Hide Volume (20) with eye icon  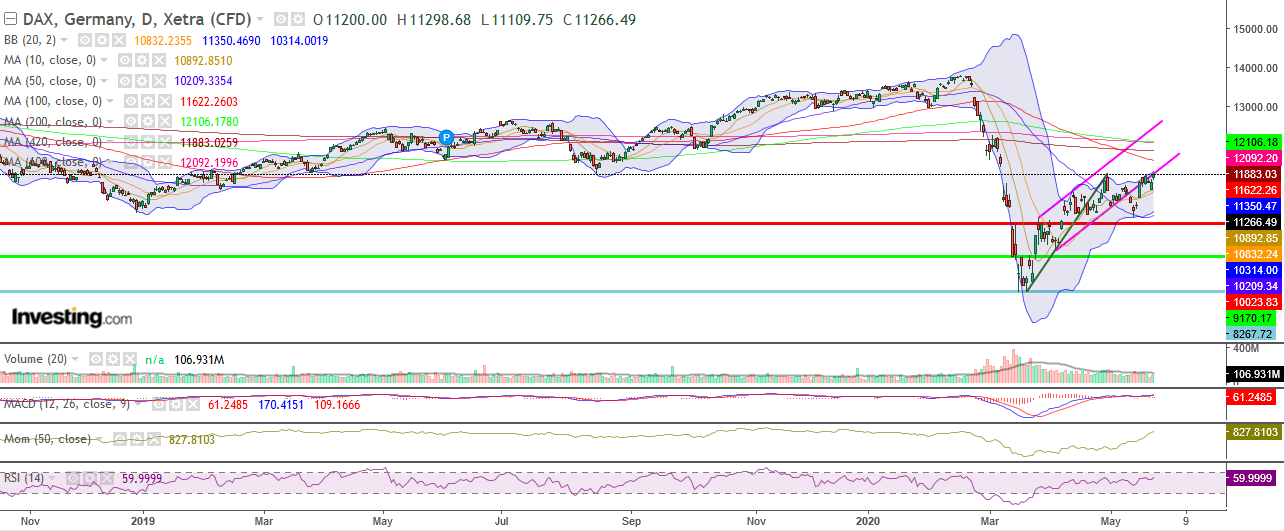96,359
